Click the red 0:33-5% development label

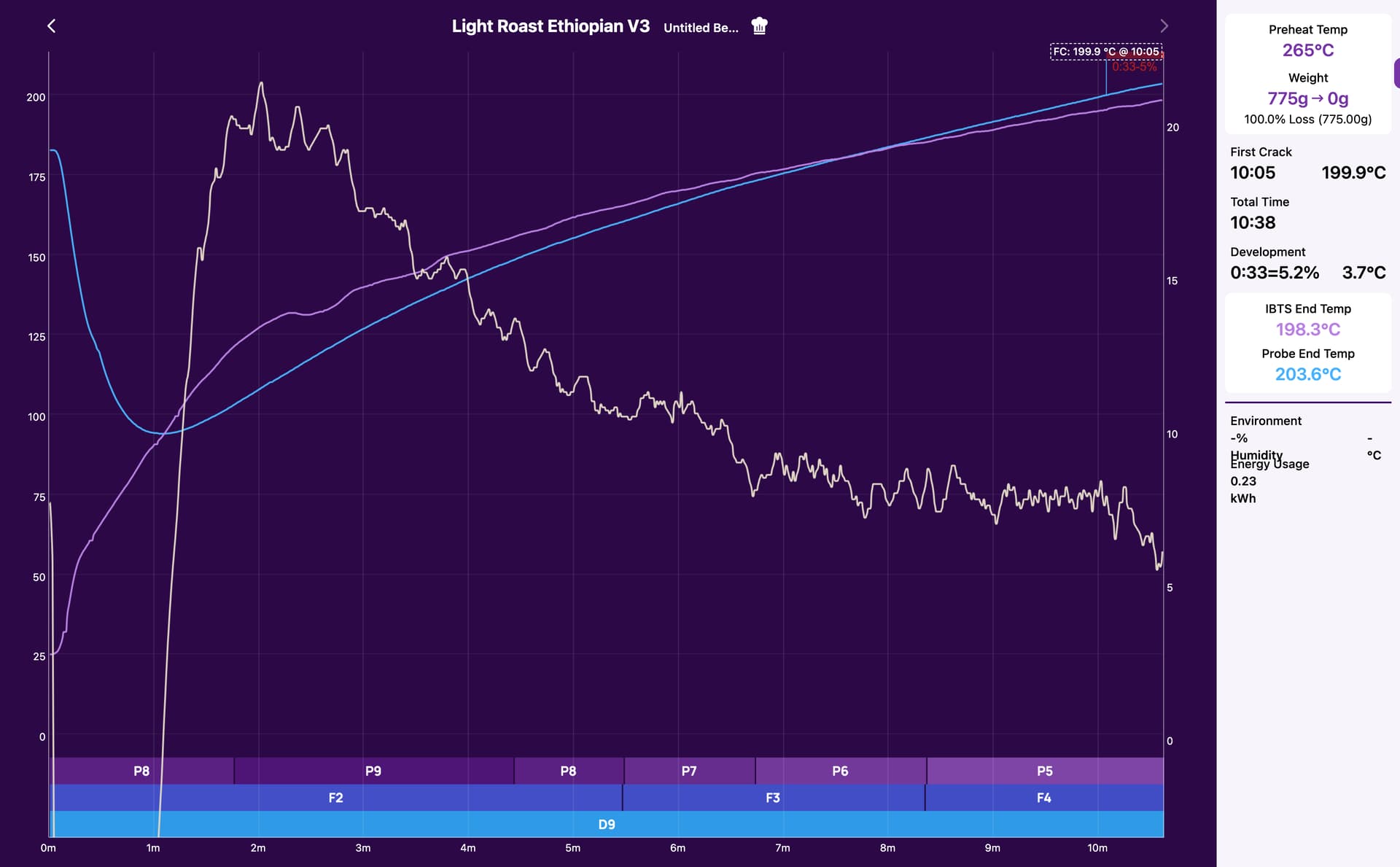(x=1135, y=67)
